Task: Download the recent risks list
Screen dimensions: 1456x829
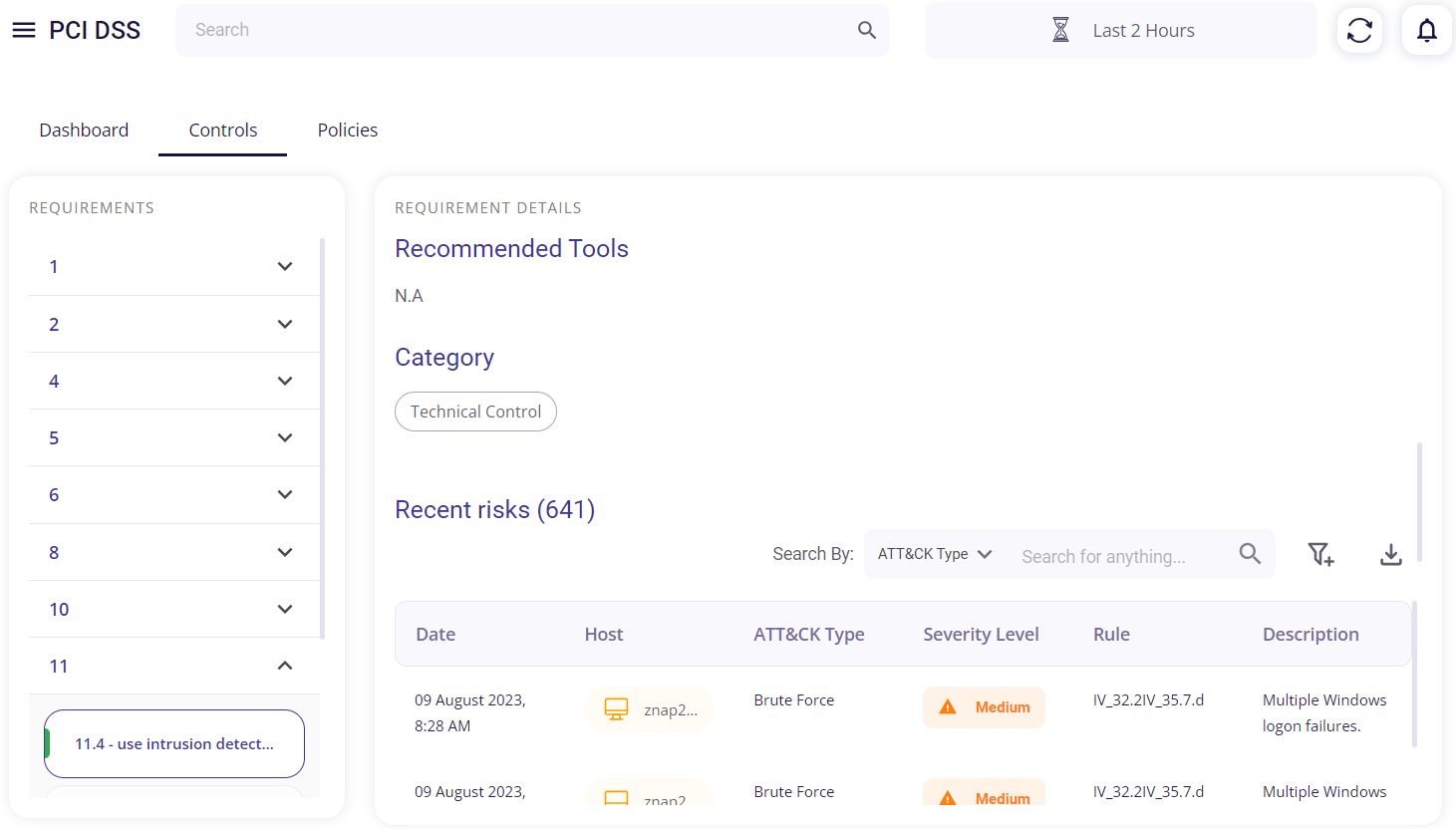Action: [x=1391, y=554]
